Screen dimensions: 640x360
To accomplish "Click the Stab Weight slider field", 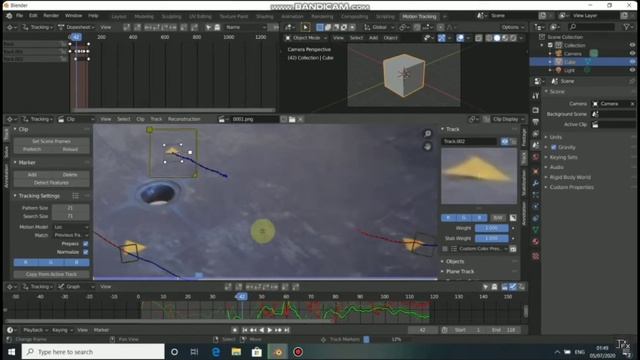I will (491, 238).
